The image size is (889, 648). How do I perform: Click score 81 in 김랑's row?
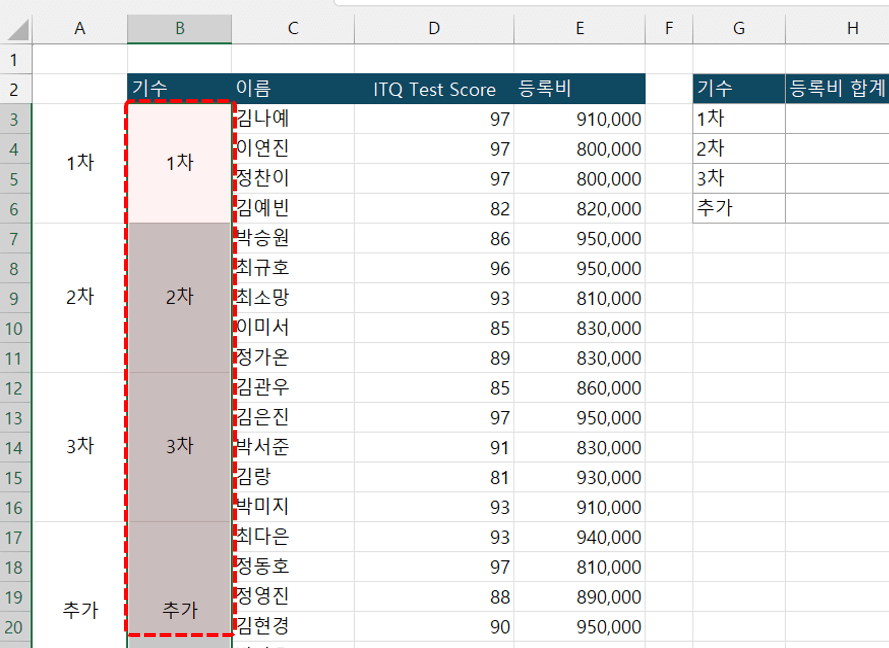tap(434, 477)
